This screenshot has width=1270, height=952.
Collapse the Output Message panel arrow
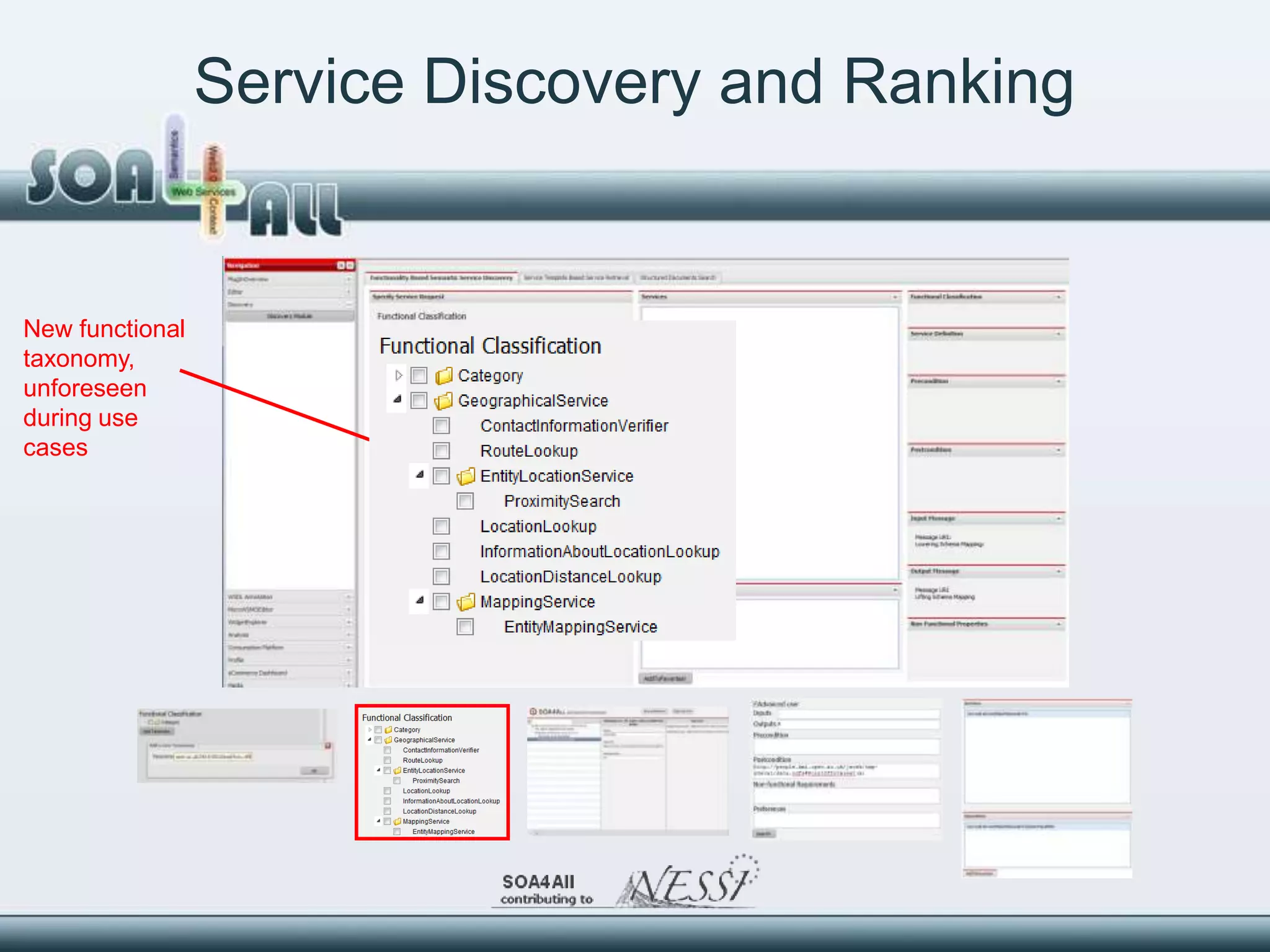point(1059,571)
